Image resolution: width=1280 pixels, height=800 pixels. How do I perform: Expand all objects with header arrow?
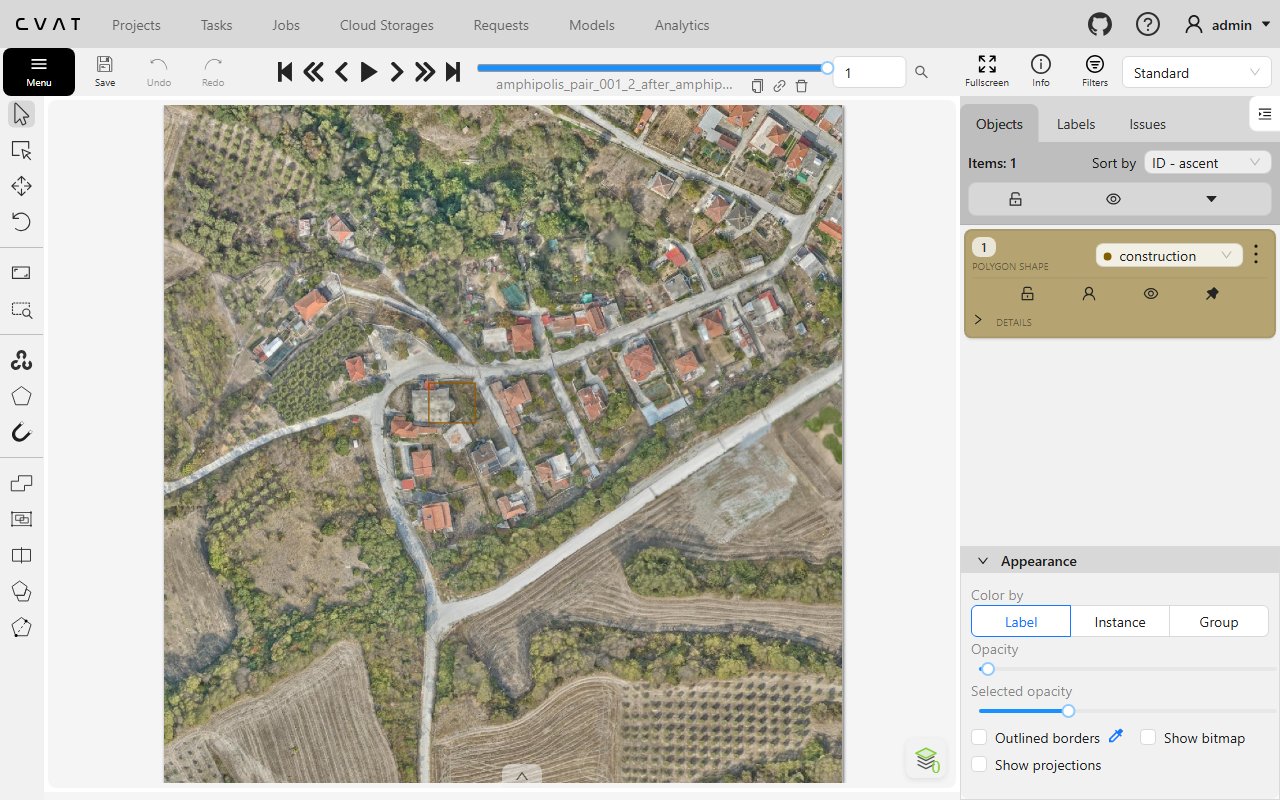click(1211, 199)
